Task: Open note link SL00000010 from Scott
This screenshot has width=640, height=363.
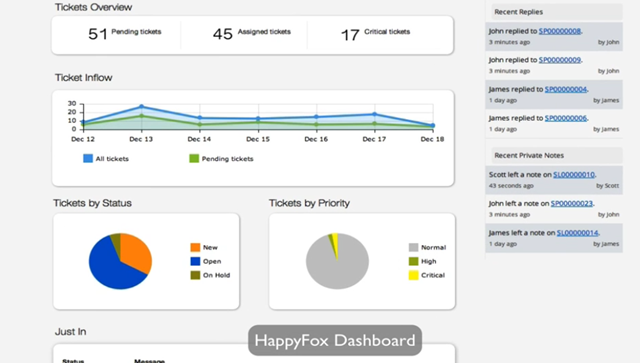Action: 574,175
